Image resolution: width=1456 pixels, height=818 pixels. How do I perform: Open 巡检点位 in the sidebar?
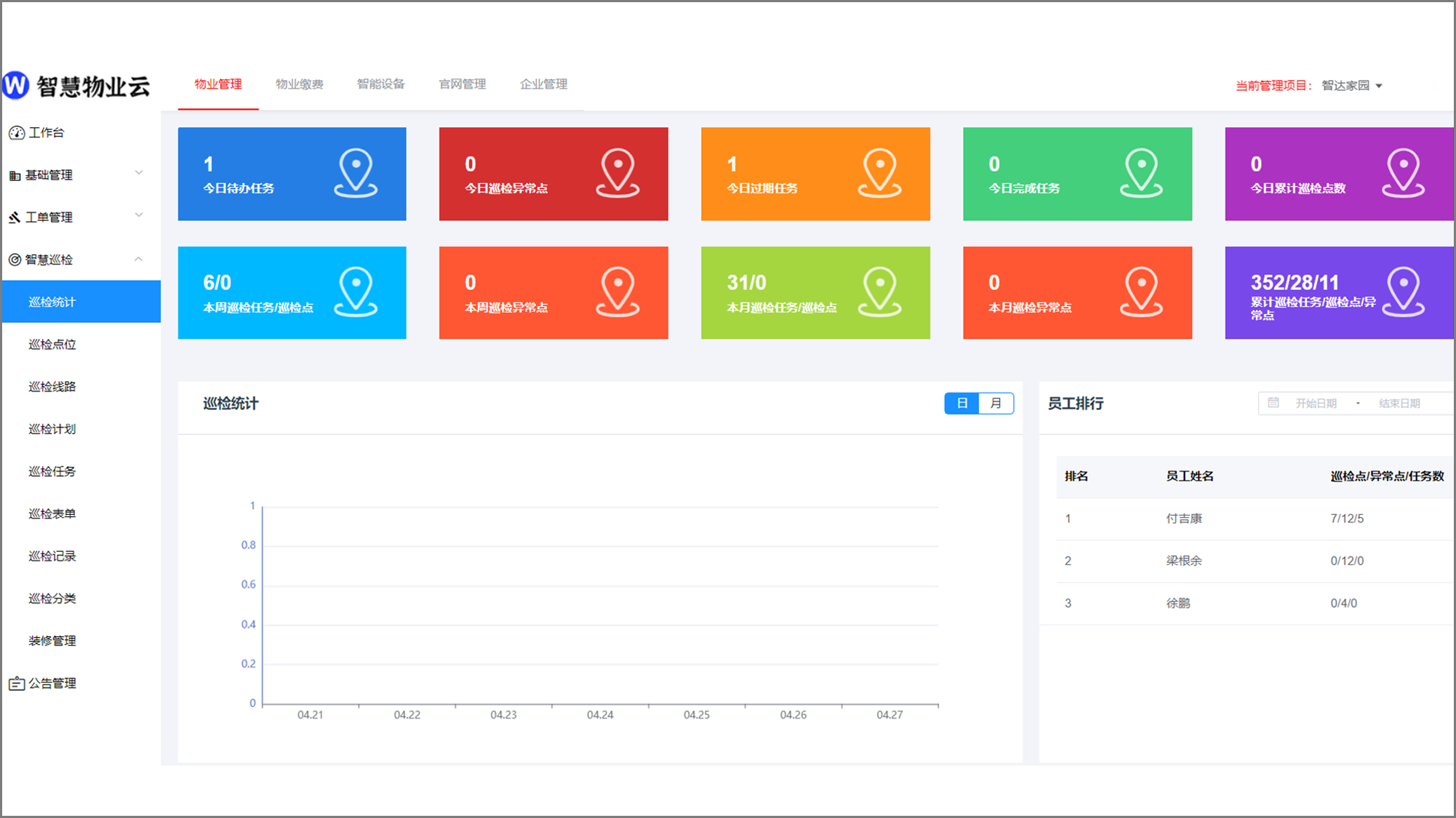(x=52, y=344)
